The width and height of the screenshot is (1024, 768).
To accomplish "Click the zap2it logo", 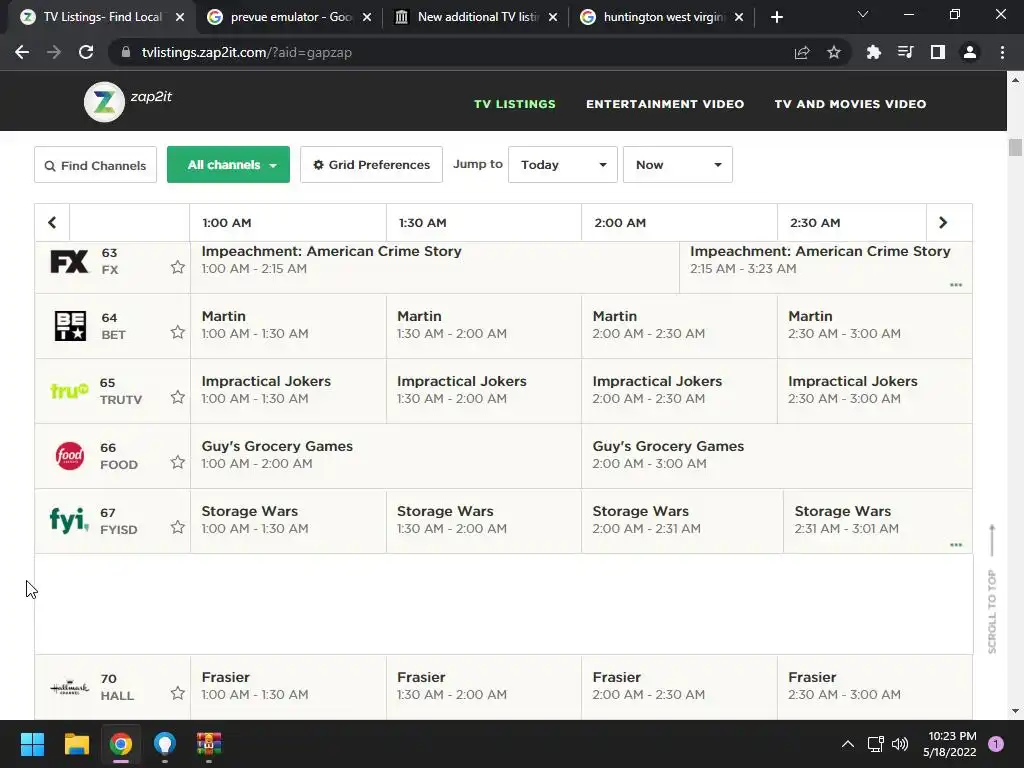I will pos(128,101).
